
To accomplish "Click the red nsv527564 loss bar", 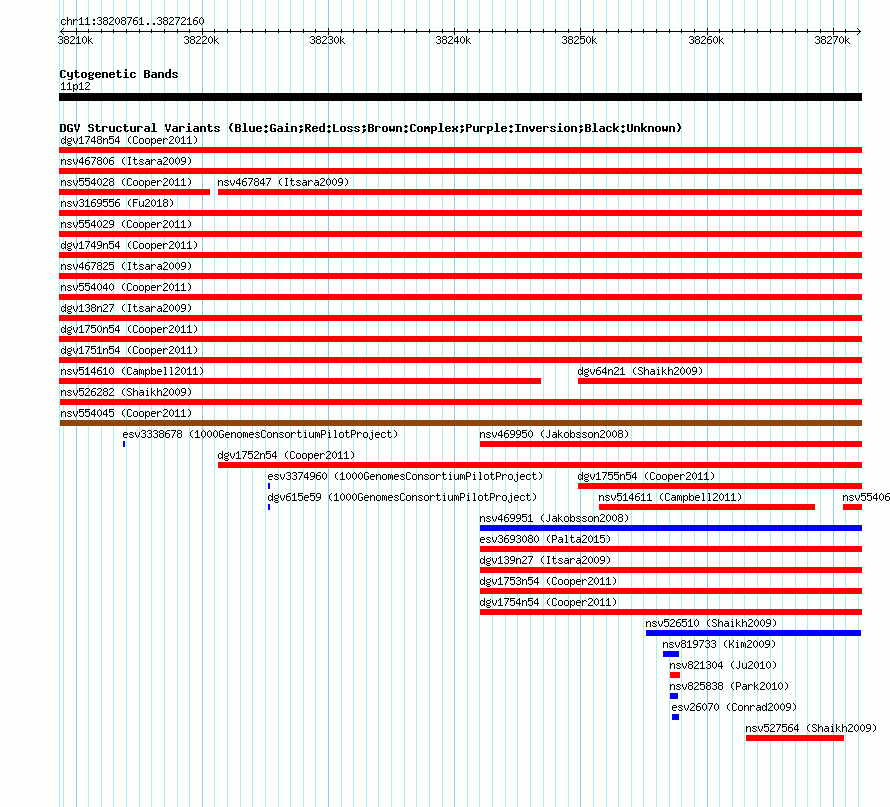I will pos(795,738).
